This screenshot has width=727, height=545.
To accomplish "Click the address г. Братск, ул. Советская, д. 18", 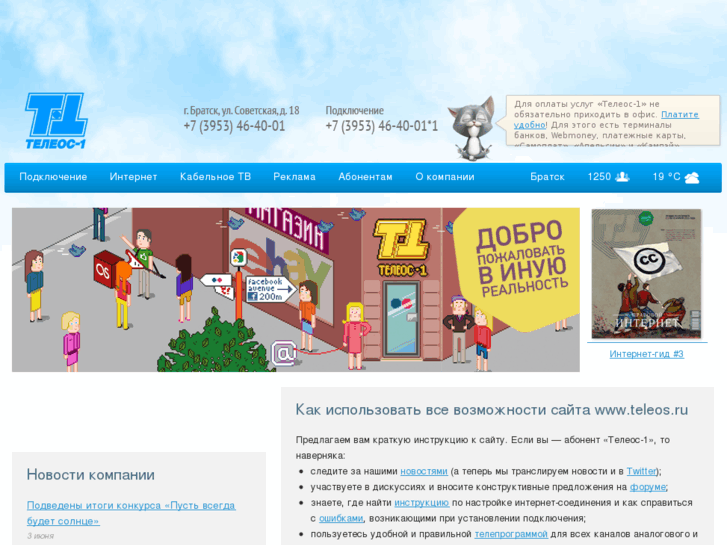I will tap(241, 110).
